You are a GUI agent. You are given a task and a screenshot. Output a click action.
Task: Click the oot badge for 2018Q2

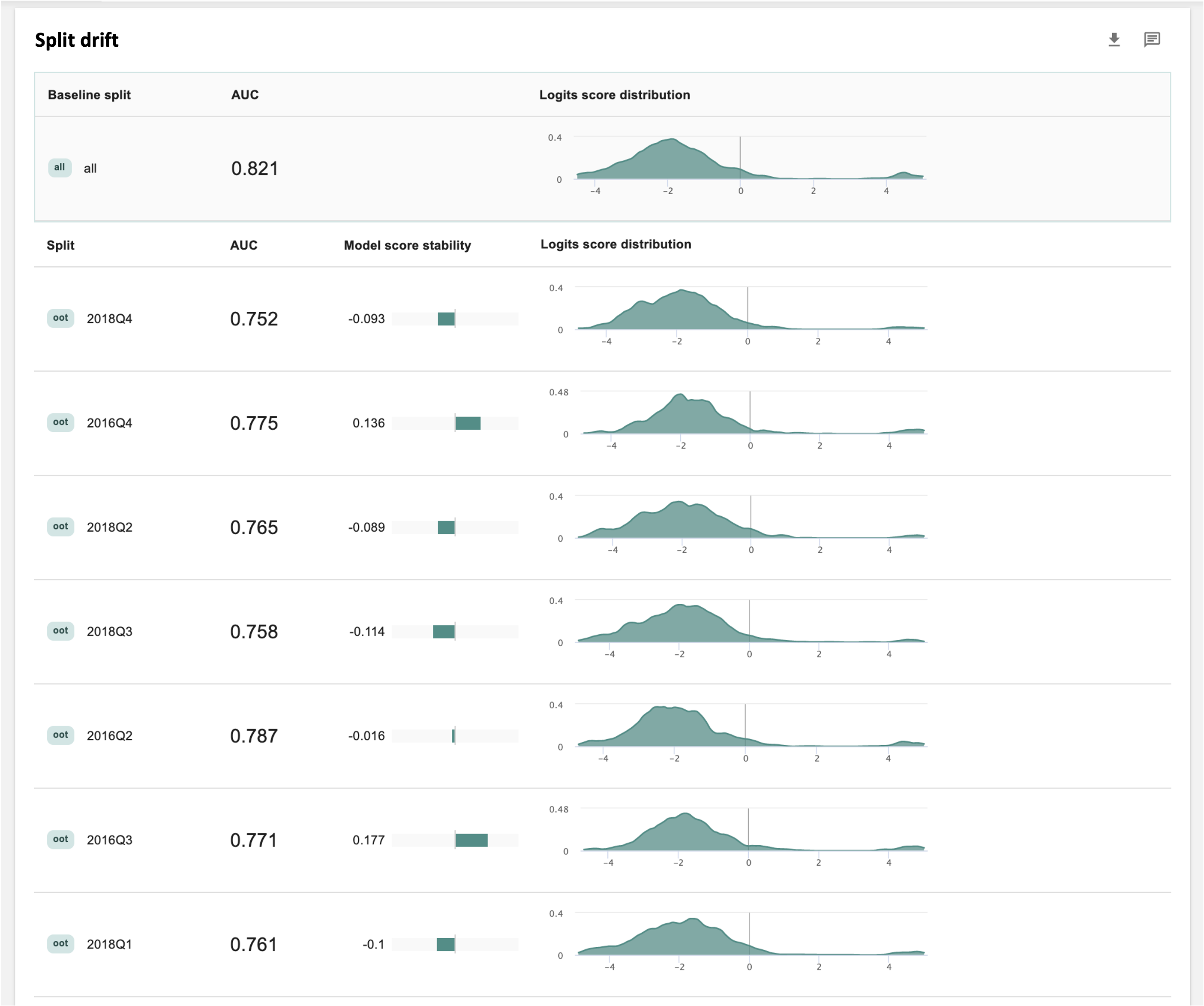60,527
